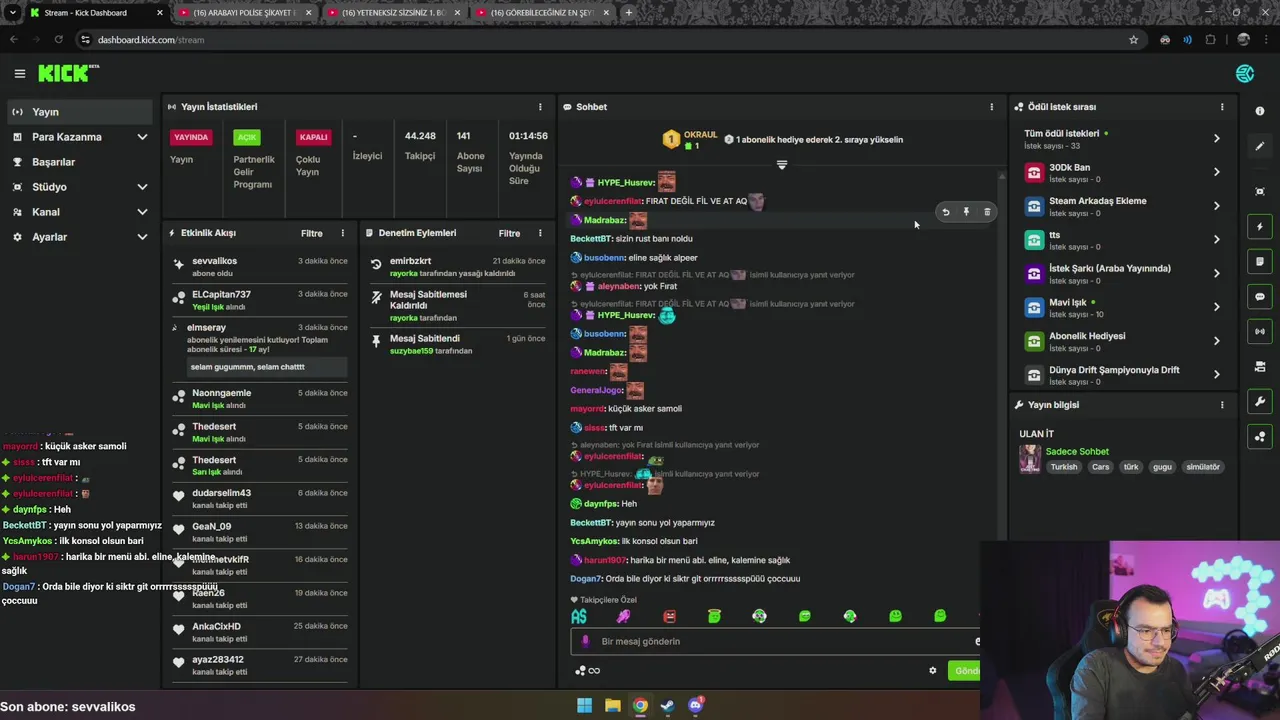The image size is (1280, 720).
Task: Open Steam from taskbar
Action: pyautogui.click(x=668, y=705)
